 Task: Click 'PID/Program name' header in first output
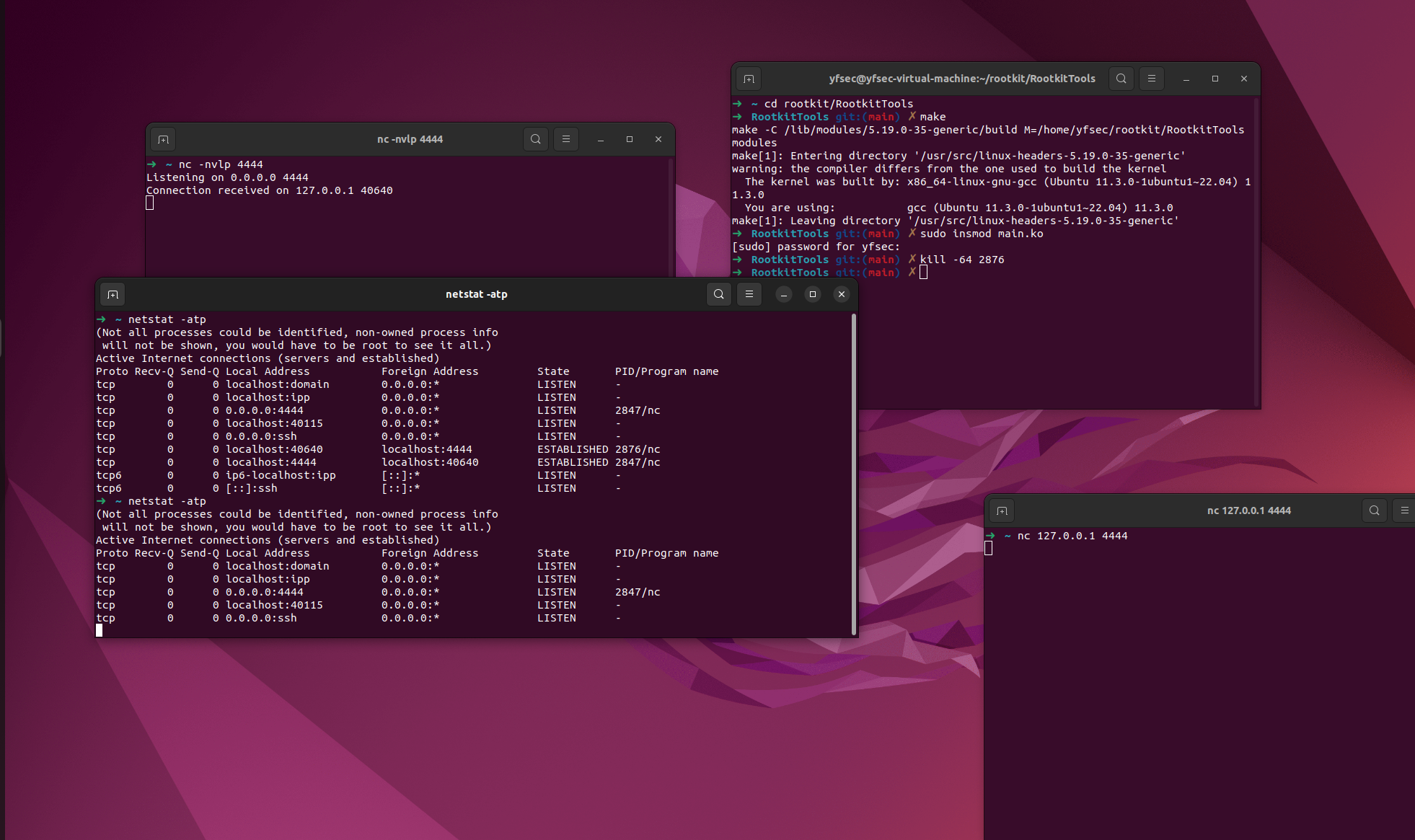pos(666,371)
